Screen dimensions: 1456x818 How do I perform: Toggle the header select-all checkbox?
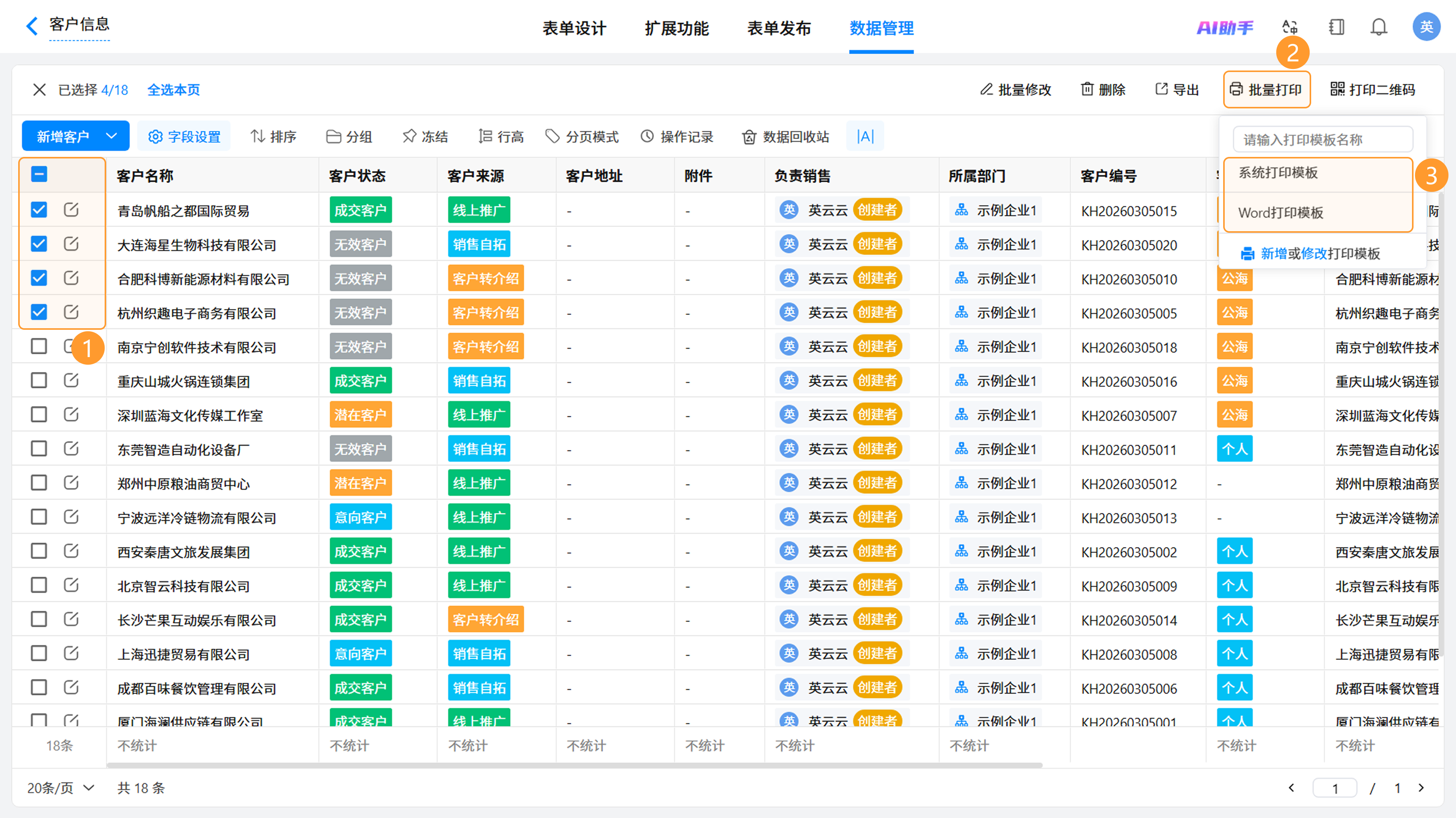tap(39, 175)
